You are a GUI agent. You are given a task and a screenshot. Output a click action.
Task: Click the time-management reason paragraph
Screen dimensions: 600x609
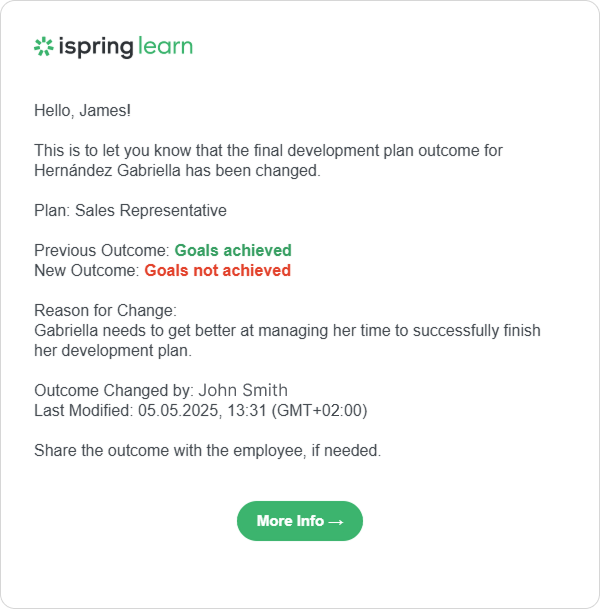tap(287, 341)
